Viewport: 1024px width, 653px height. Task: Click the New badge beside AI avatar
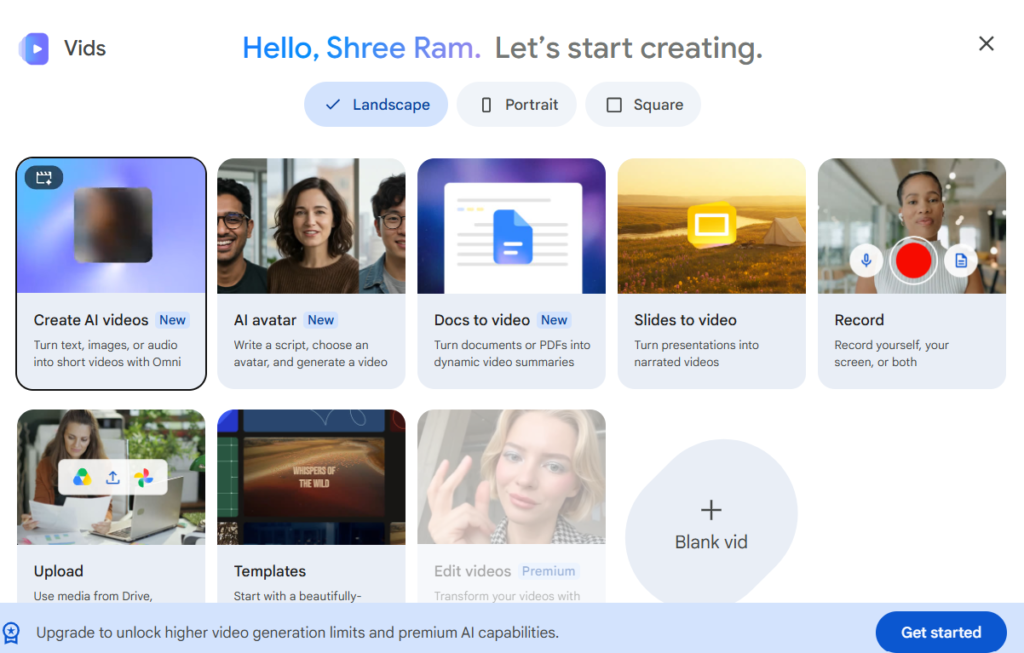click(x=321, y=320)
